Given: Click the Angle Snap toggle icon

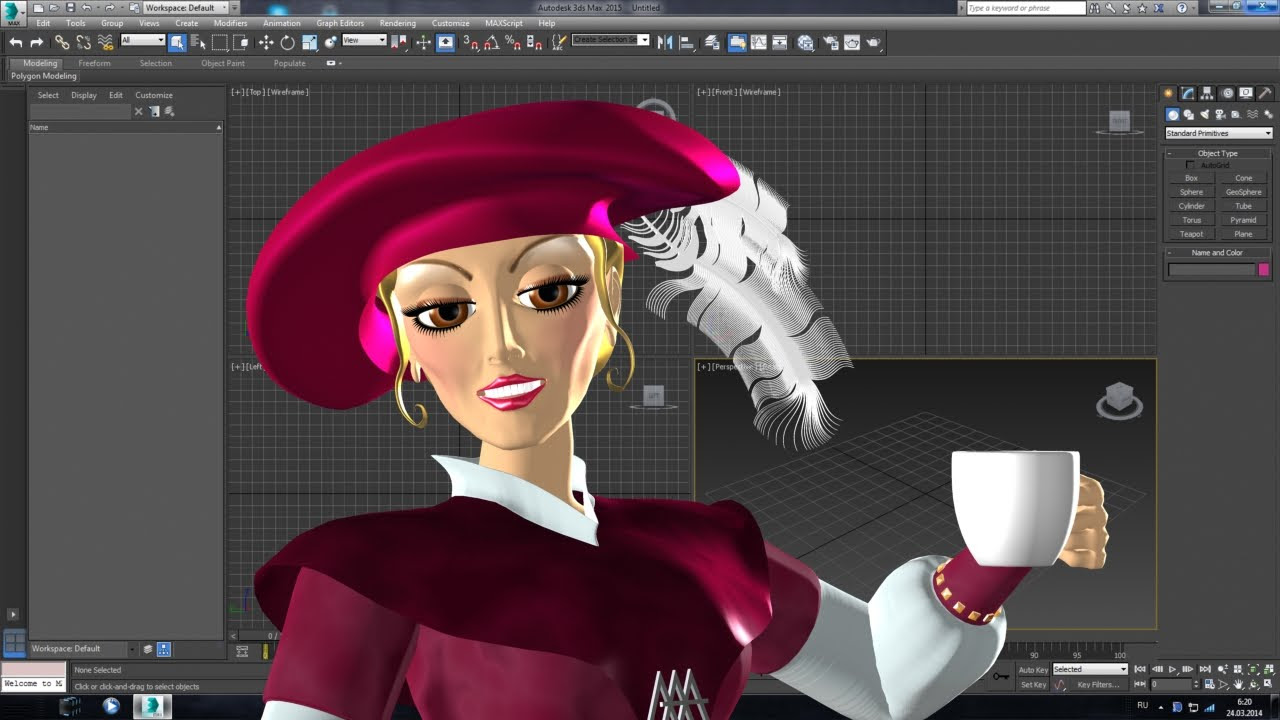Looking at the screenshot, I should 491,42.
